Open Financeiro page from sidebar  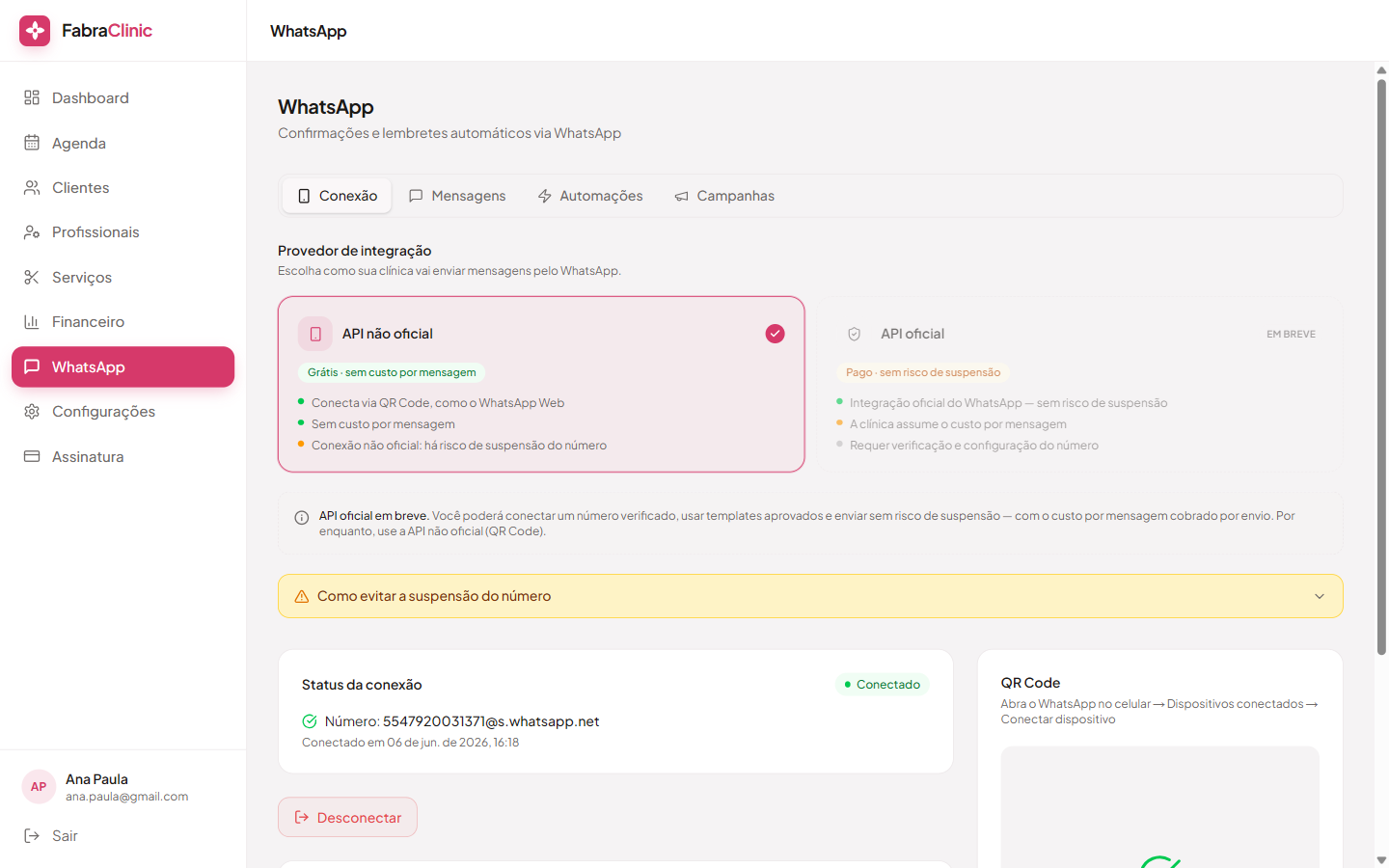click(x=123, y=321)
